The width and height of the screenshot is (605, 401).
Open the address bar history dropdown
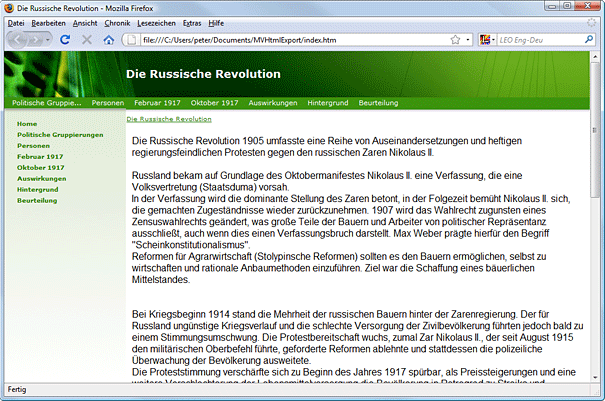[x=468, y=40]
